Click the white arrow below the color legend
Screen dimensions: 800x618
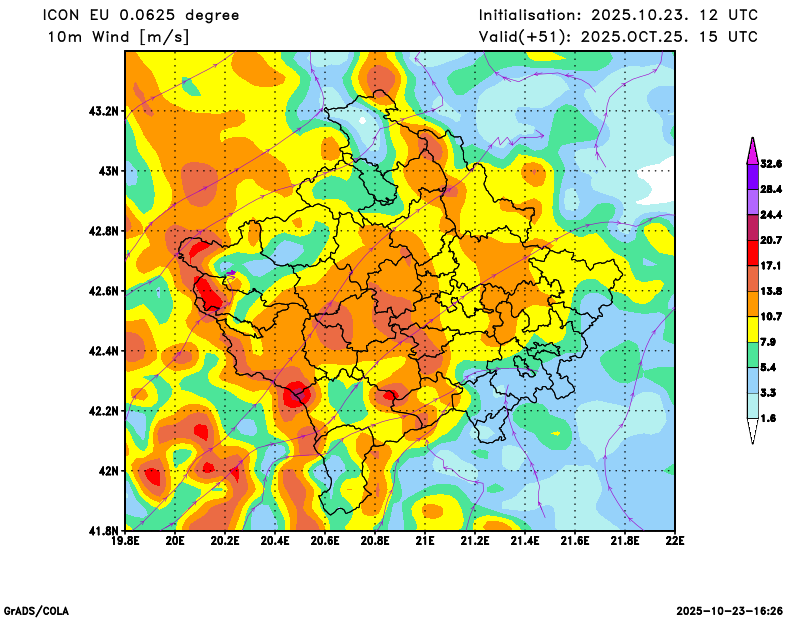click(751, 431)
